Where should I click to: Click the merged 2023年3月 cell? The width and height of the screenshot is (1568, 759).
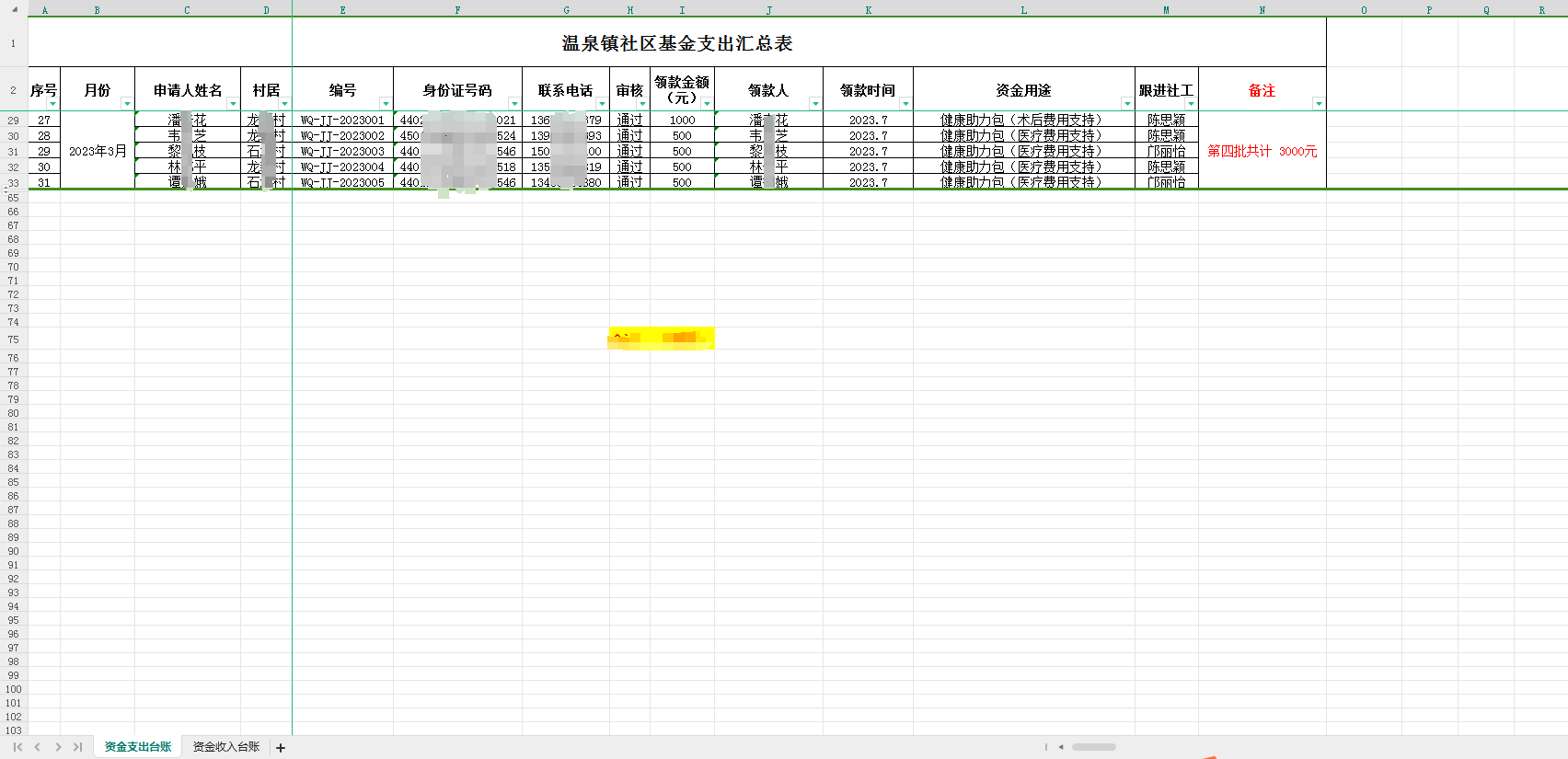[x=98, y=151]
